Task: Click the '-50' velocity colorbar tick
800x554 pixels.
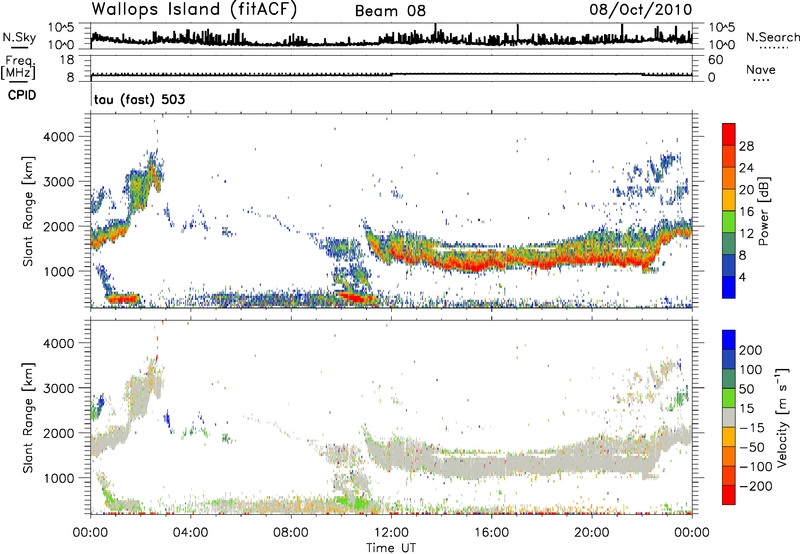Action: pos(753,447)
